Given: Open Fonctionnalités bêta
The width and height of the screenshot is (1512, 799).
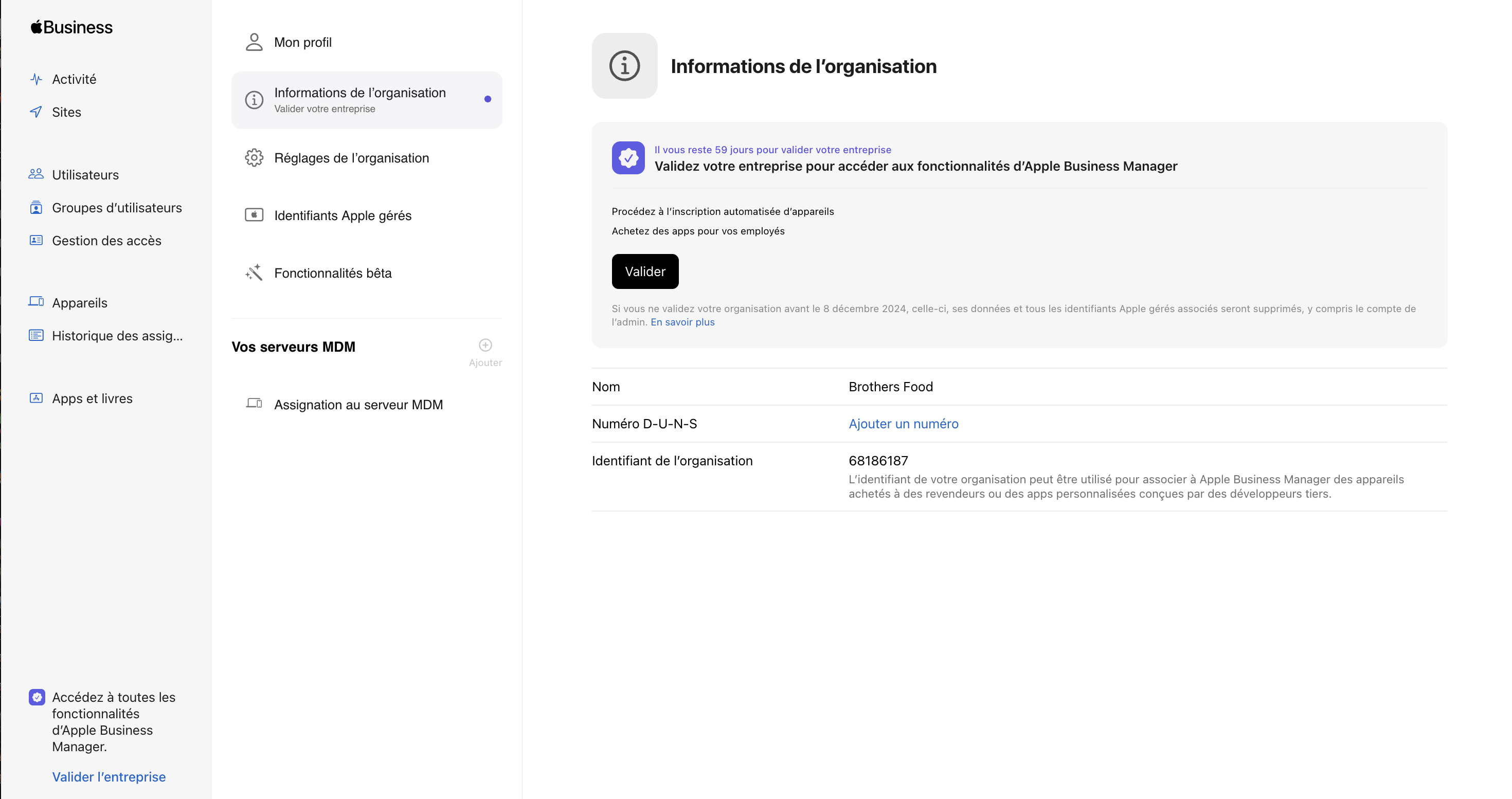Looking at the screenshot, I should (x=367, y=273).
